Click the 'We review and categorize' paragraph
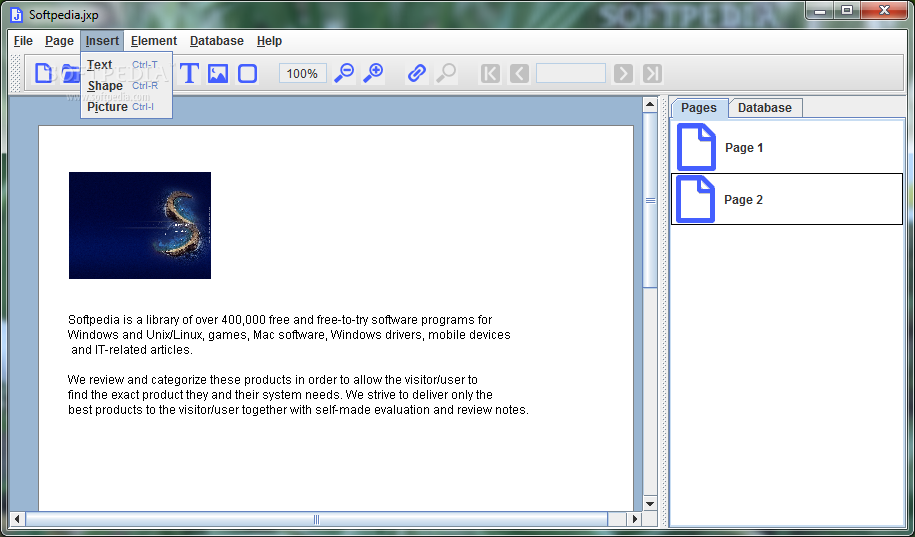The width and height of the screenshot is (915, 537). 298,395
